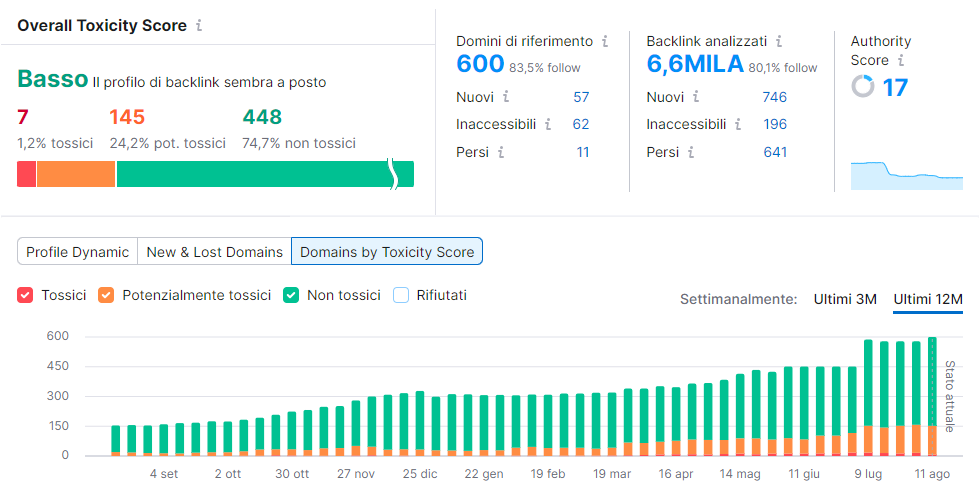Screen dimensions: 980x500
Task: Click the Stato attuale chart bar
Action: pyautogui.click(x=932, y=396)
